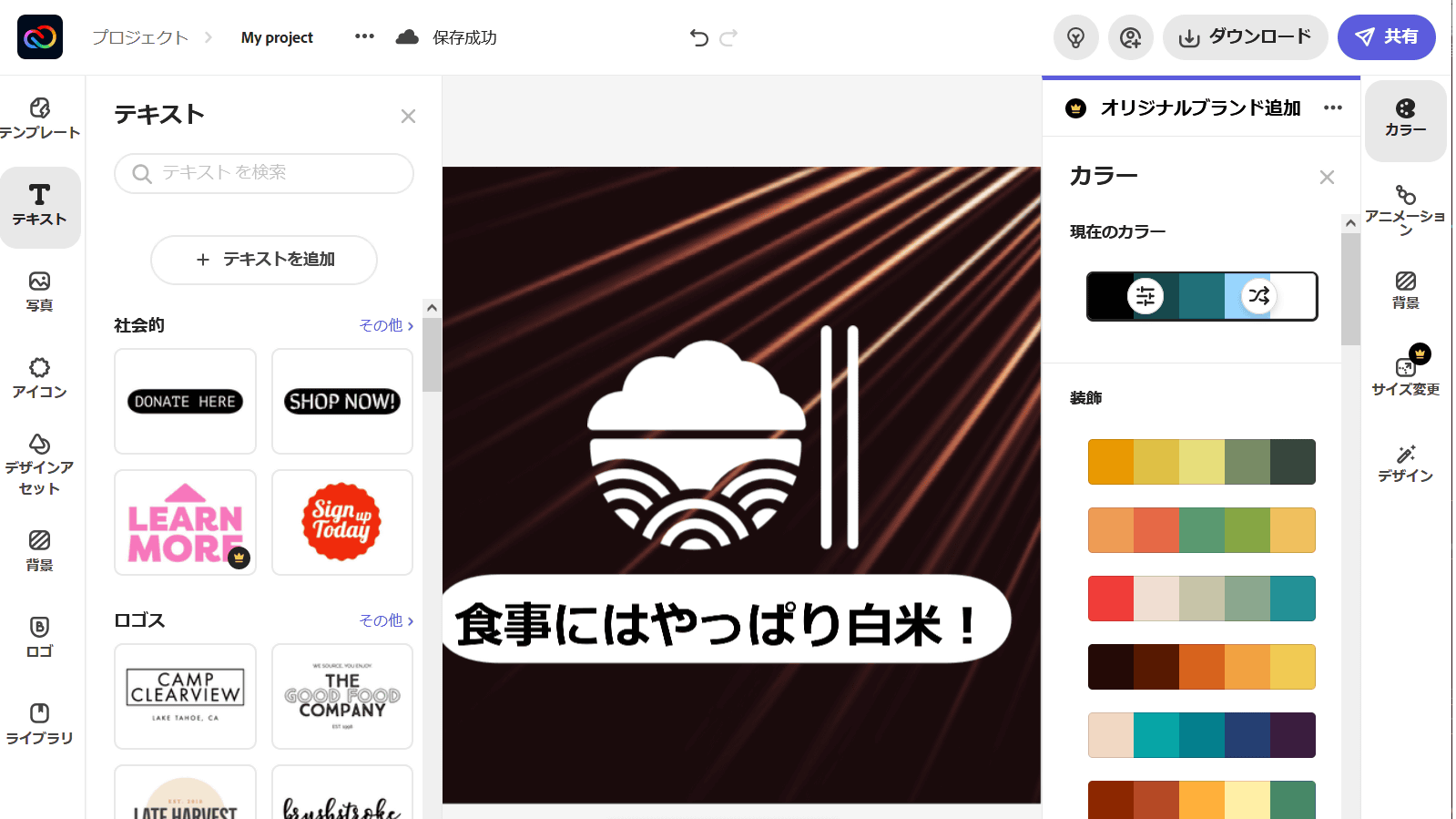Click the オリジナルブランド追加 heading
This screenshot has height=819, width=1456.
[1200, 108]
